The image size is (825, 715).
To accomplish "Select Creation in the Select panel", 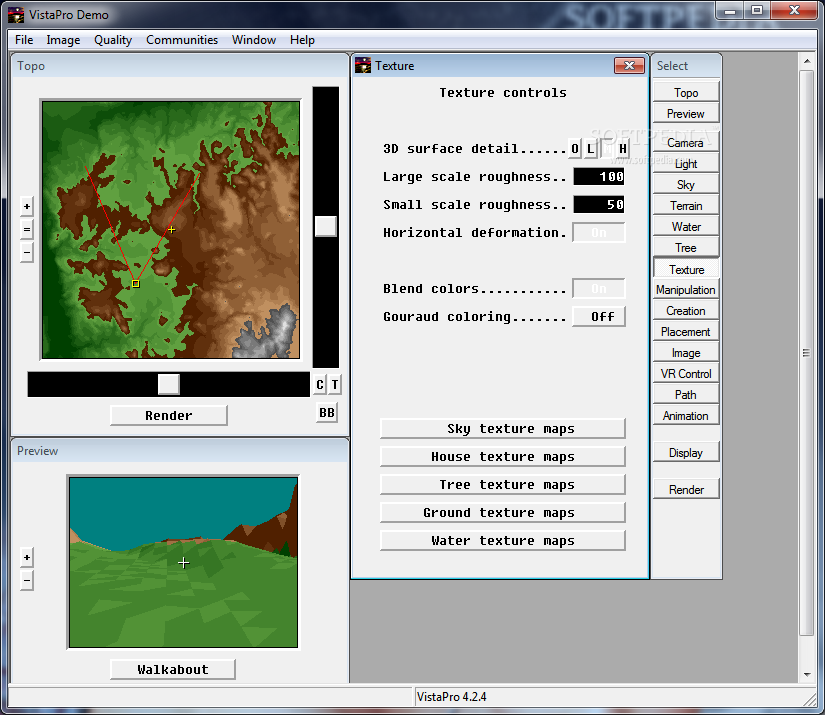I will pos(686,311).
